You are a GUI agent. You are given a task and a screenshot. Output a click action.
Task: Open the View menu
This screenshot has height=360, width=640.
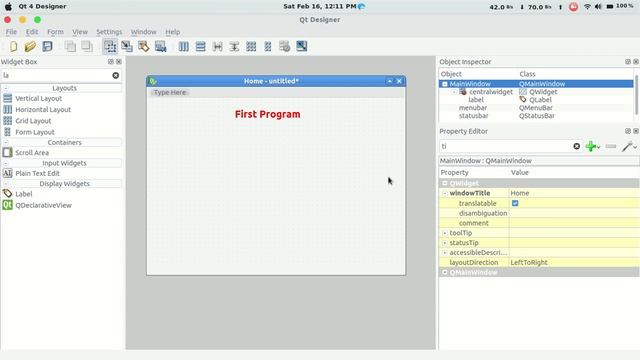[80, 32]
